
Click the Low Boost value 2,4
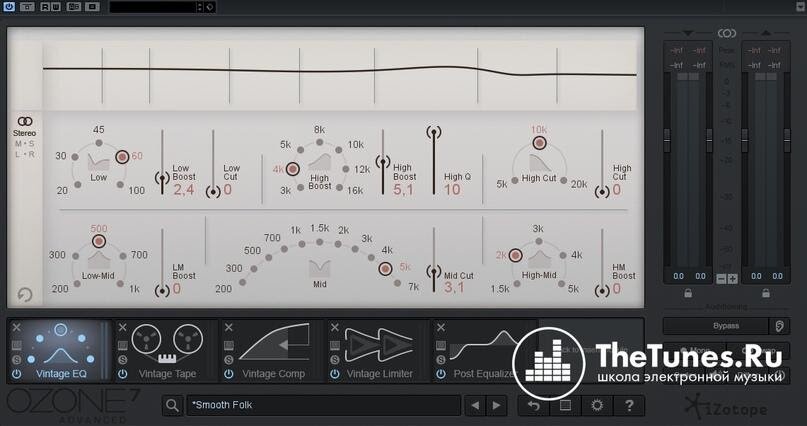click(184, 190)
